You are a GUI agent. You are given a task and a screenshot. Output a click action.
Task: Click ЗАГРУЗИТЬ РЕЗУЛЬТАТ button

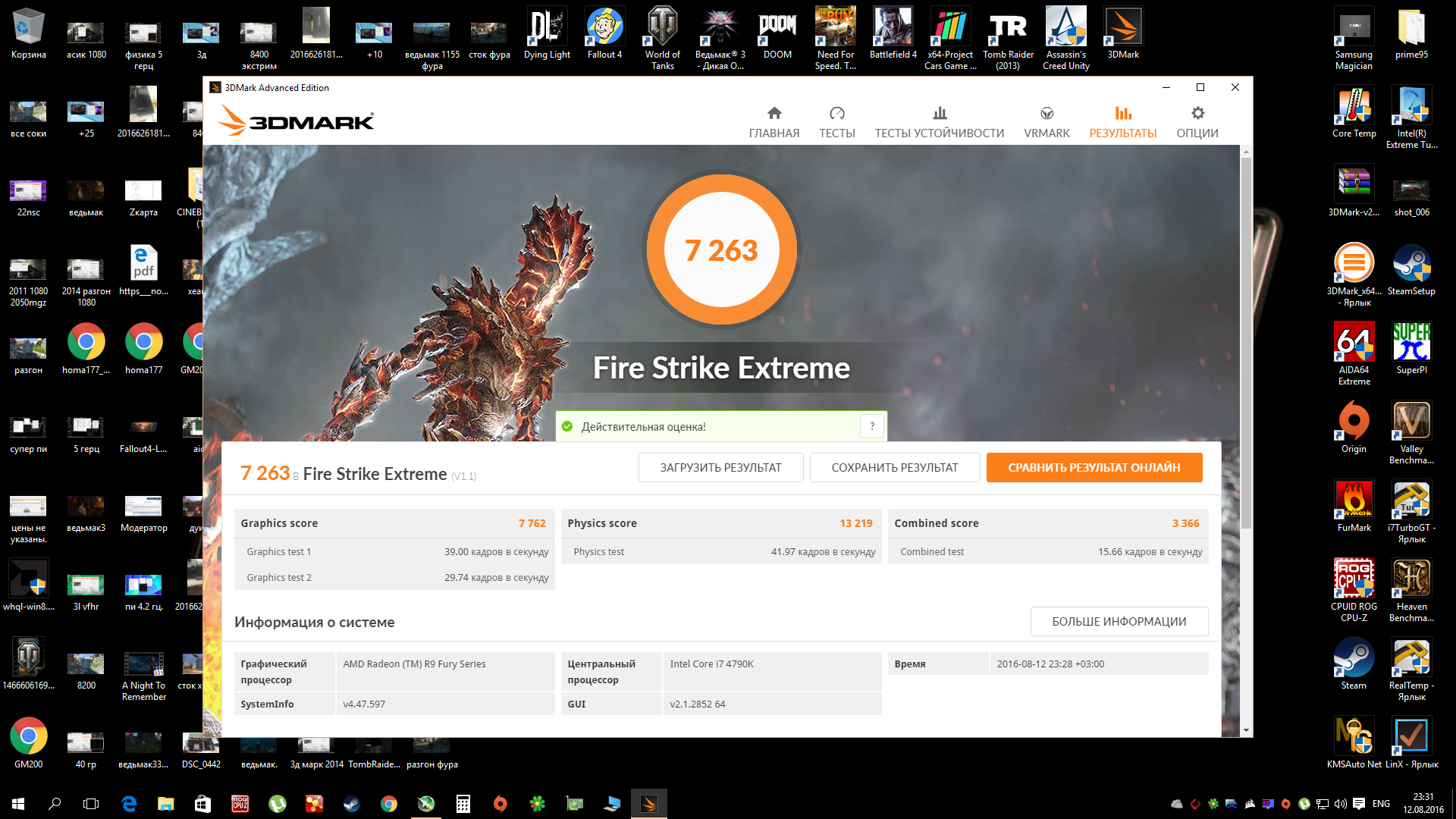click(x=720, y=467)
